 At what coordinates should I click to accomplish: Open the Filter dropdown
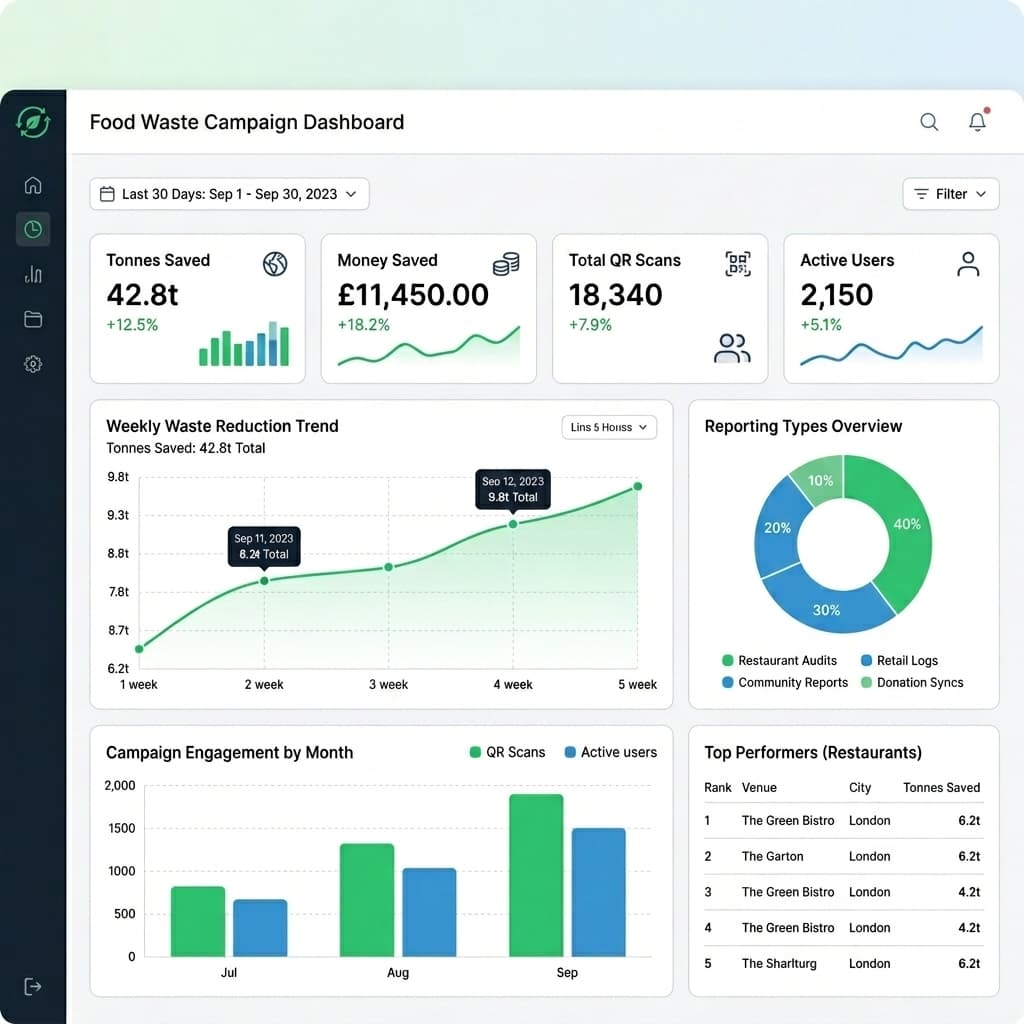tap(951, 194)
